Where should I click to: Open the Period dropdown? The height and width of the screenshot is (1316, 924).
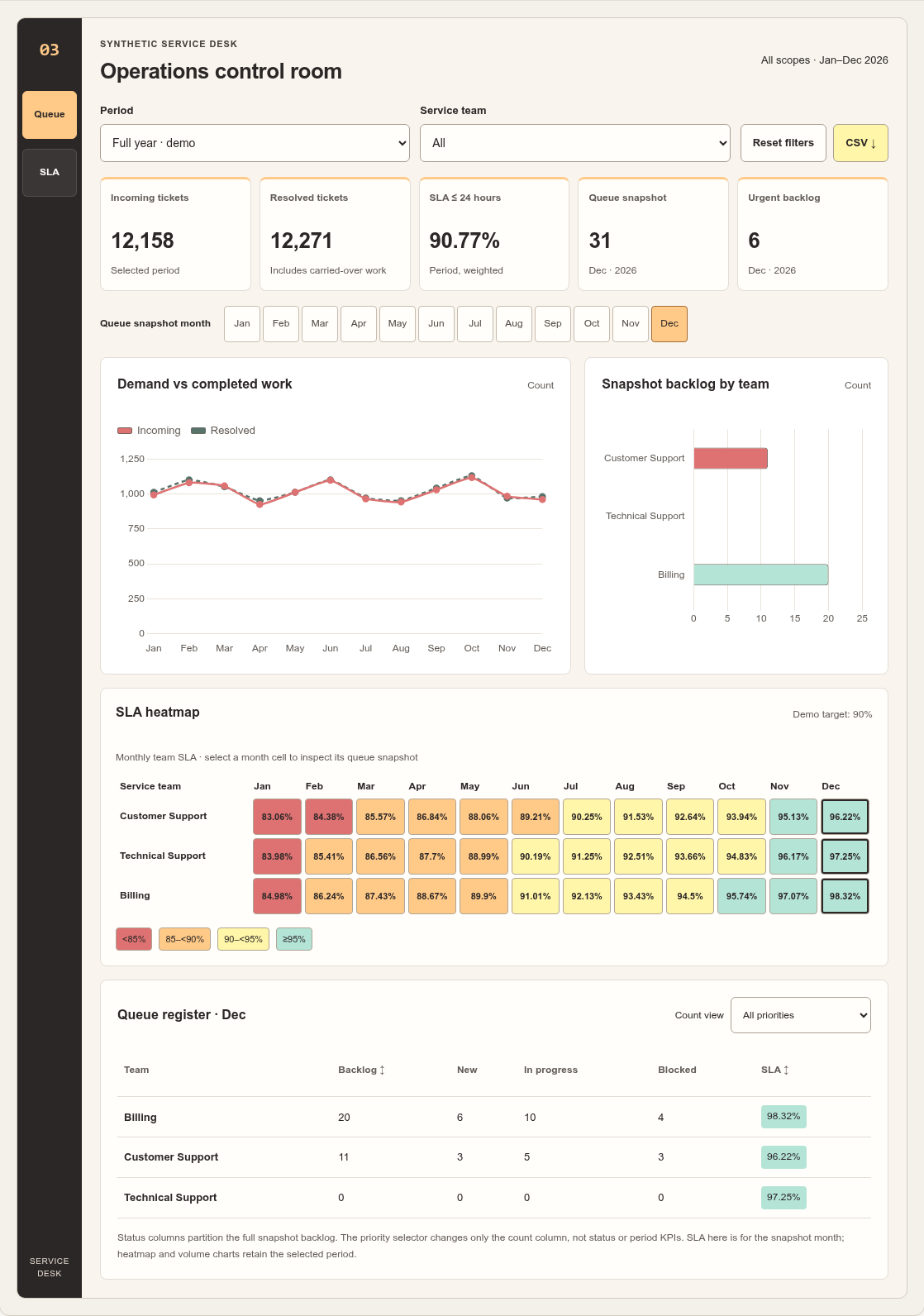(x=255, y=143)
